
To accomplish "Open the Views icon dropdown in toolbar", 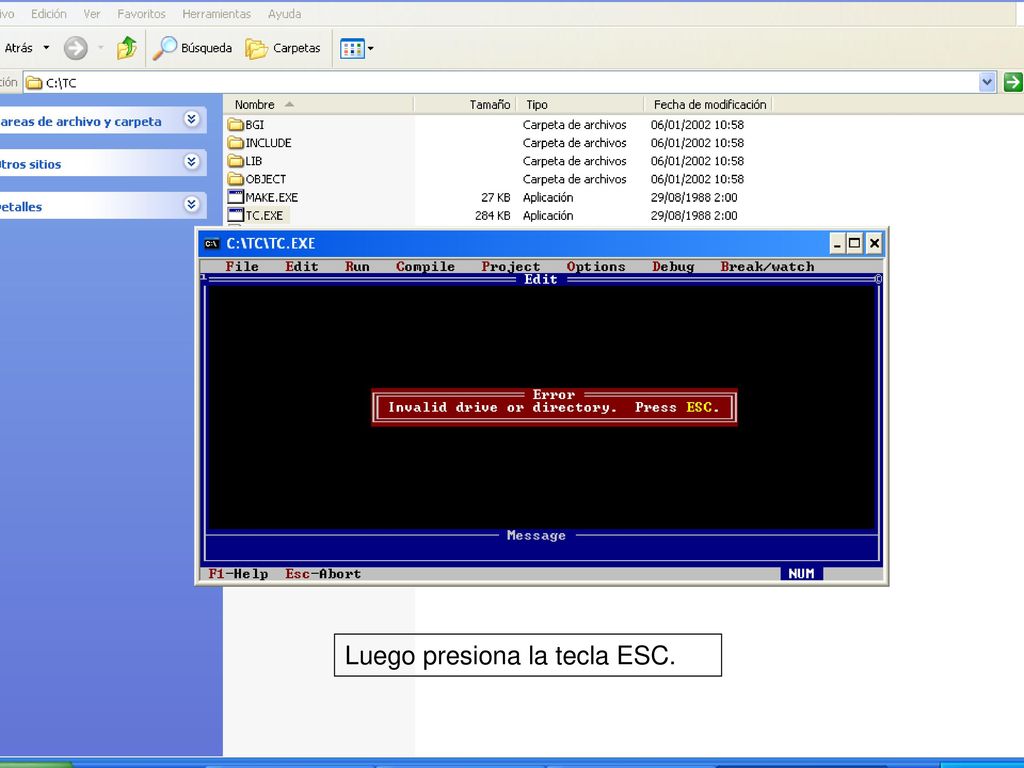I will coord(357,48).
